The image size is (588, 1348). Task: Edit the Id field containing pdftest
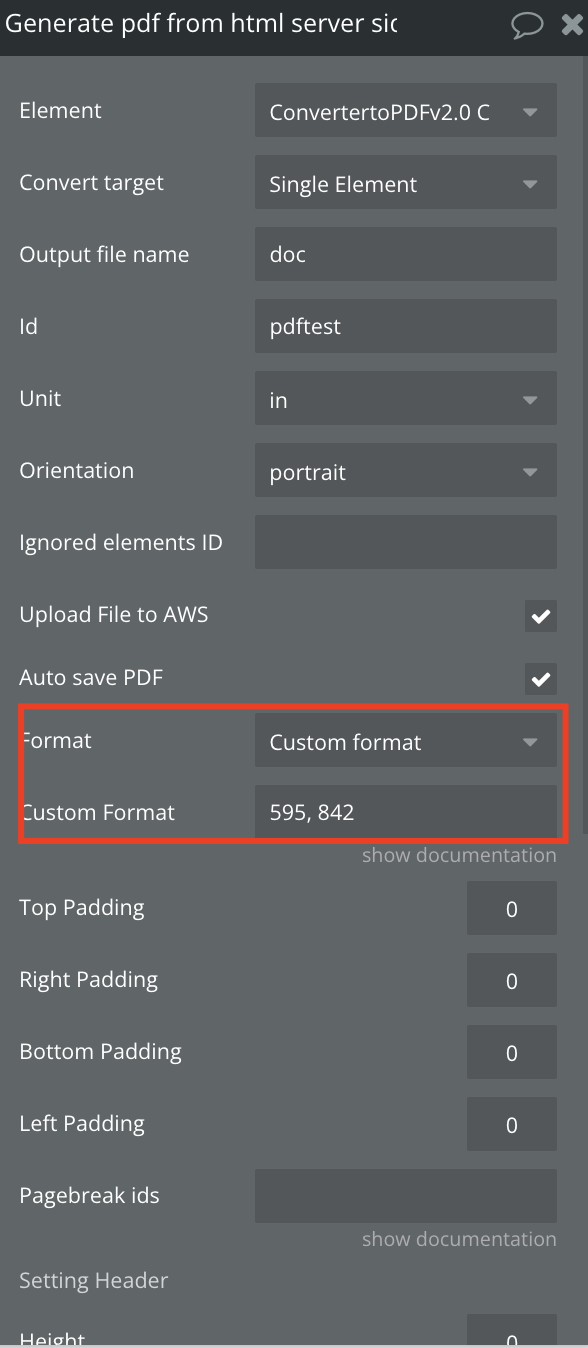(406, 326)
